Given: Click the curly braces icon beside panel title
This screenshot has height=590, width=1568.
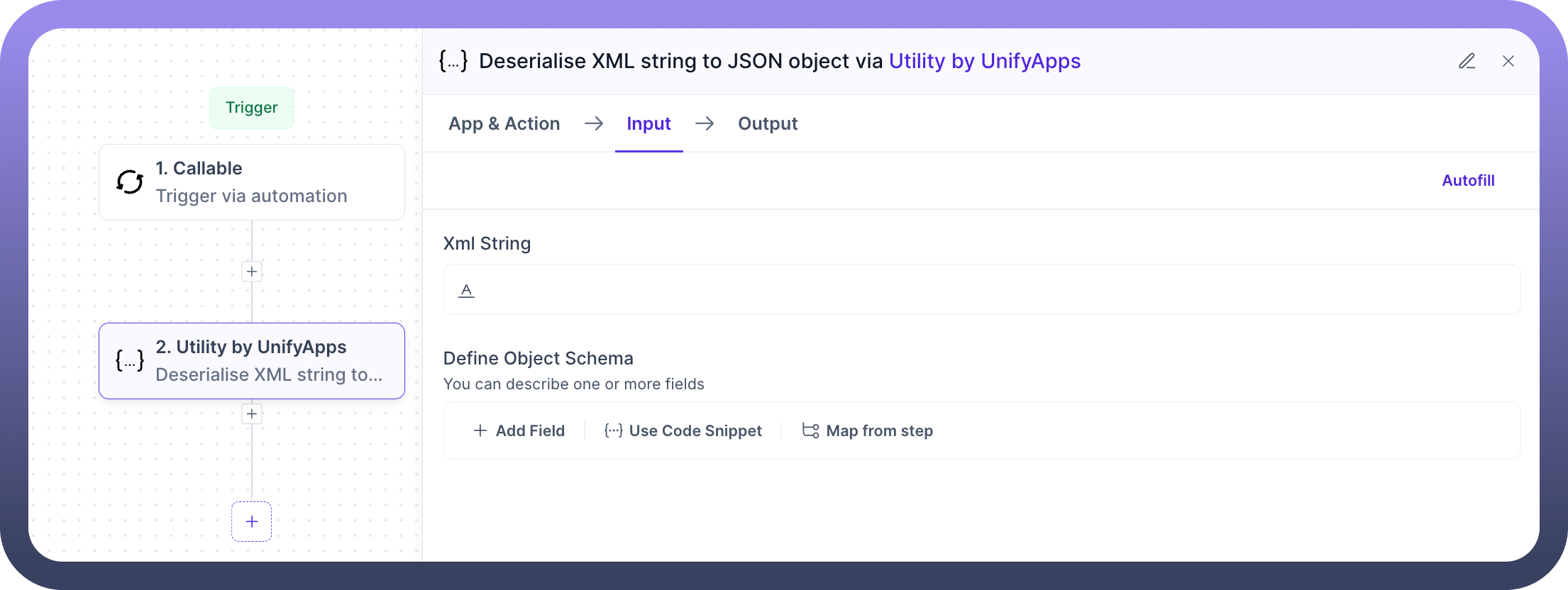Looking at the screenshot, I should [453, 61].
